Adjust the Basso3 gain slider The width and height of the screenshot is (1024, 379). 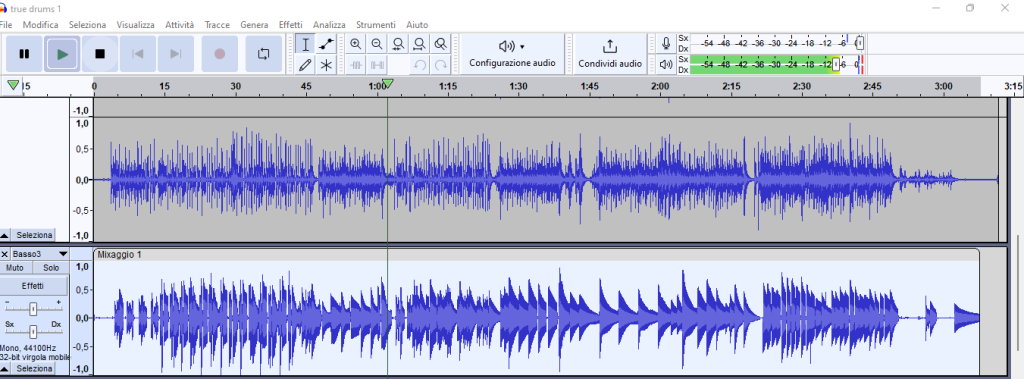(x=33, y=308)
